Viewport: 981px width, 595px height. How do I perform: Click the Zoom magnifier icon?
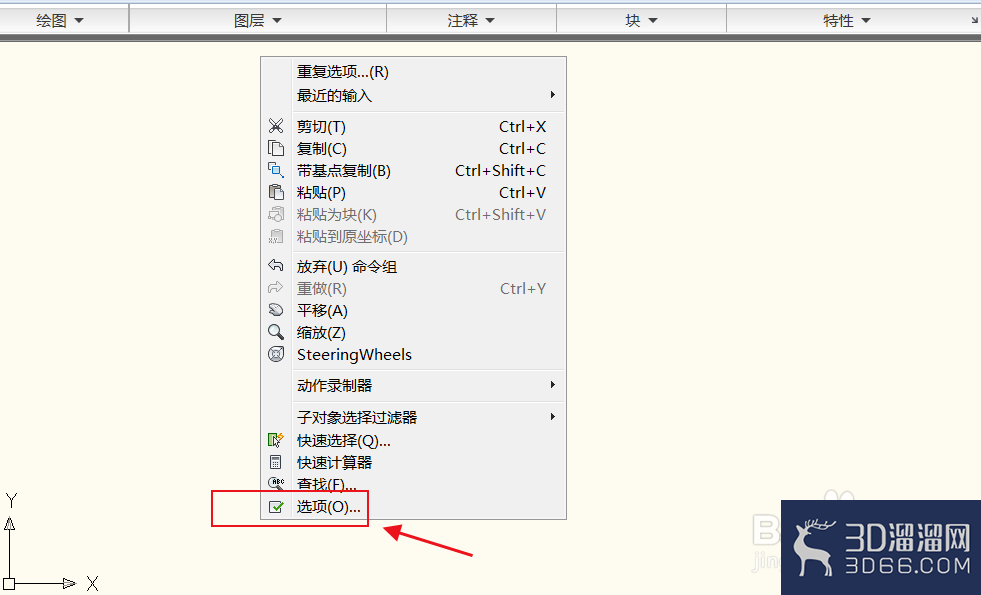tap(276, 332)
